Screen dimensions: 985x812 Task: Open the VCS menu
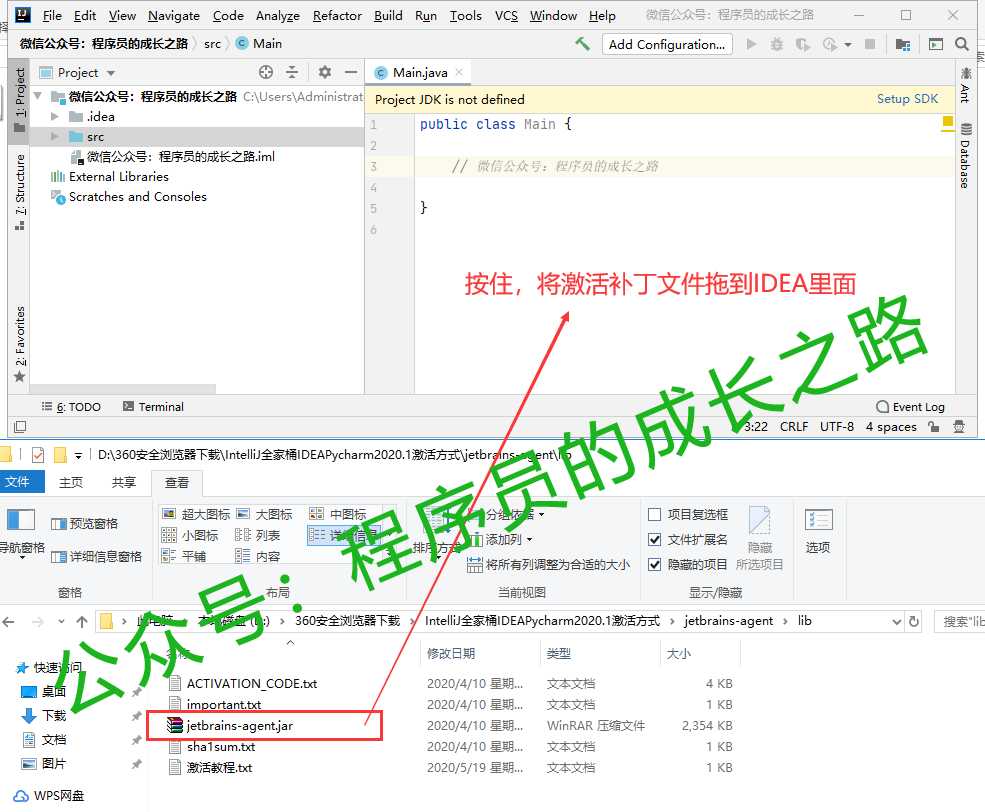pyautogui.click(x=506, y=16)
